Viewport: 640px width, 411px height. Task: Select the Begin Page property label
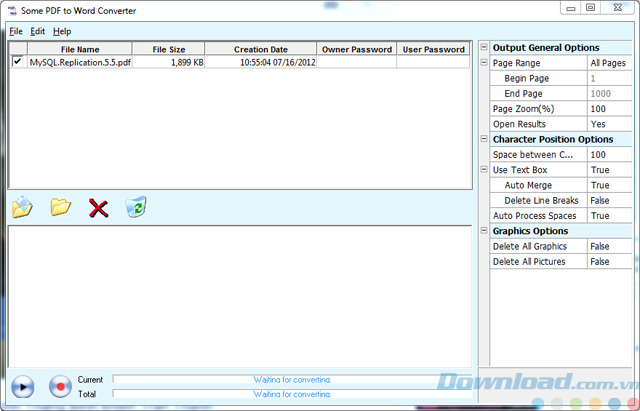coord(527,78)
